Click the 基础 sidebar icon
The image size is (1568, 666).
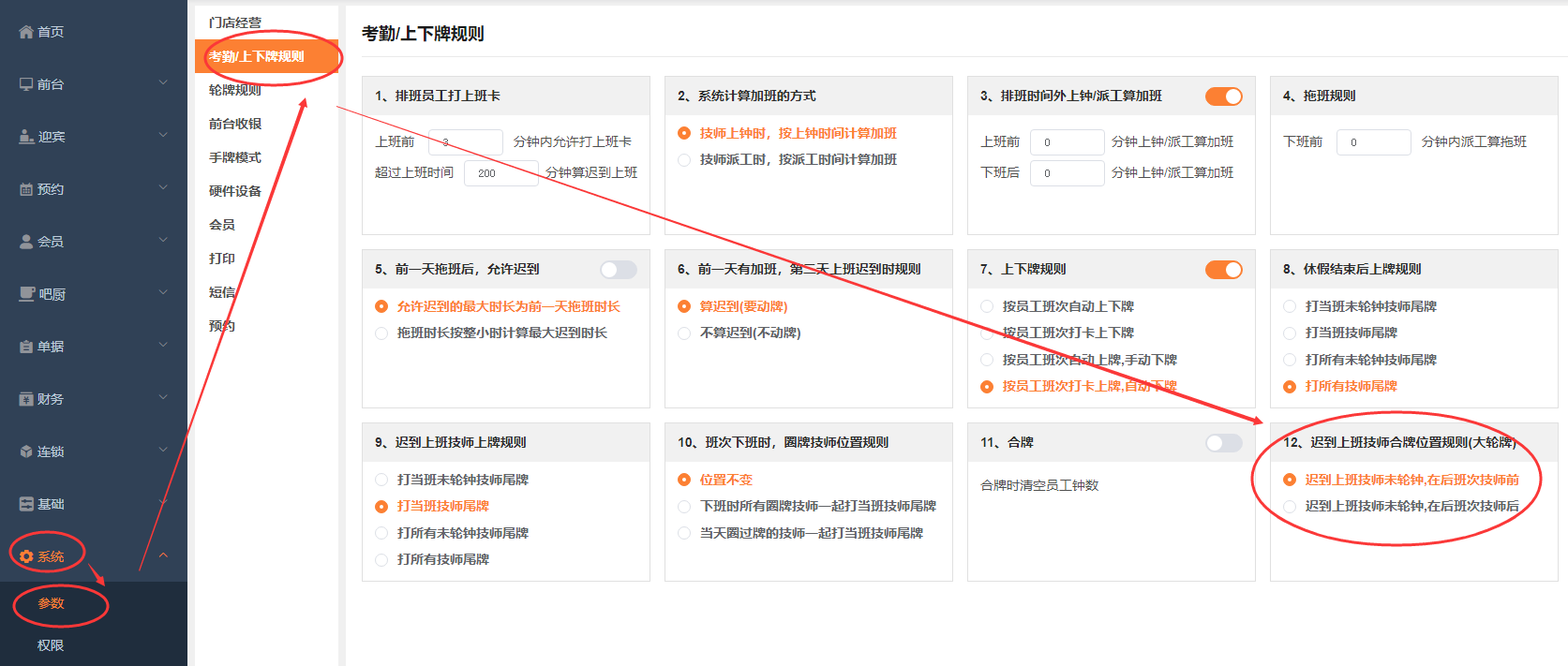26,504
